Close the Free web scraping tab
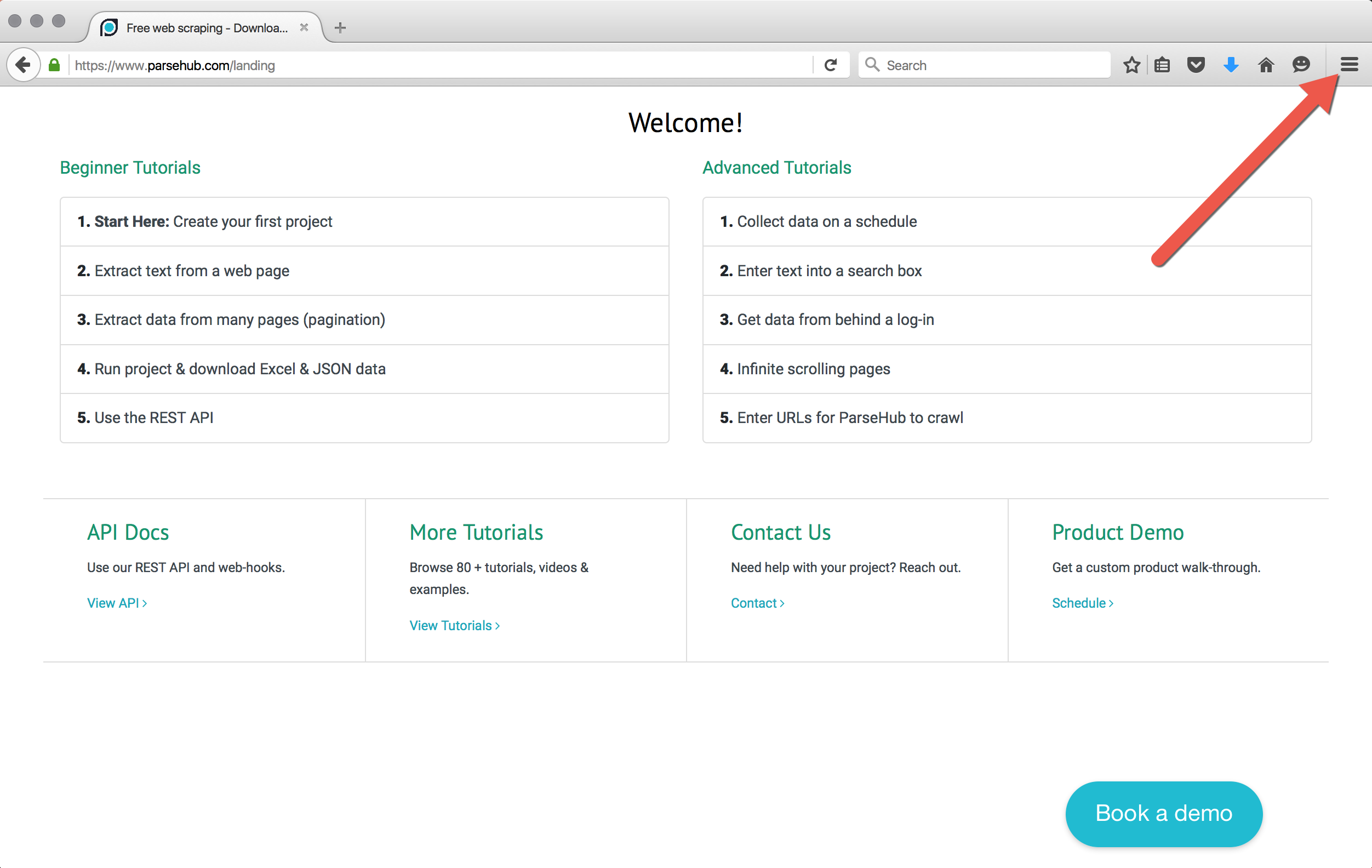The width and height of the screenshot is (1372, 868). [304, 27]
